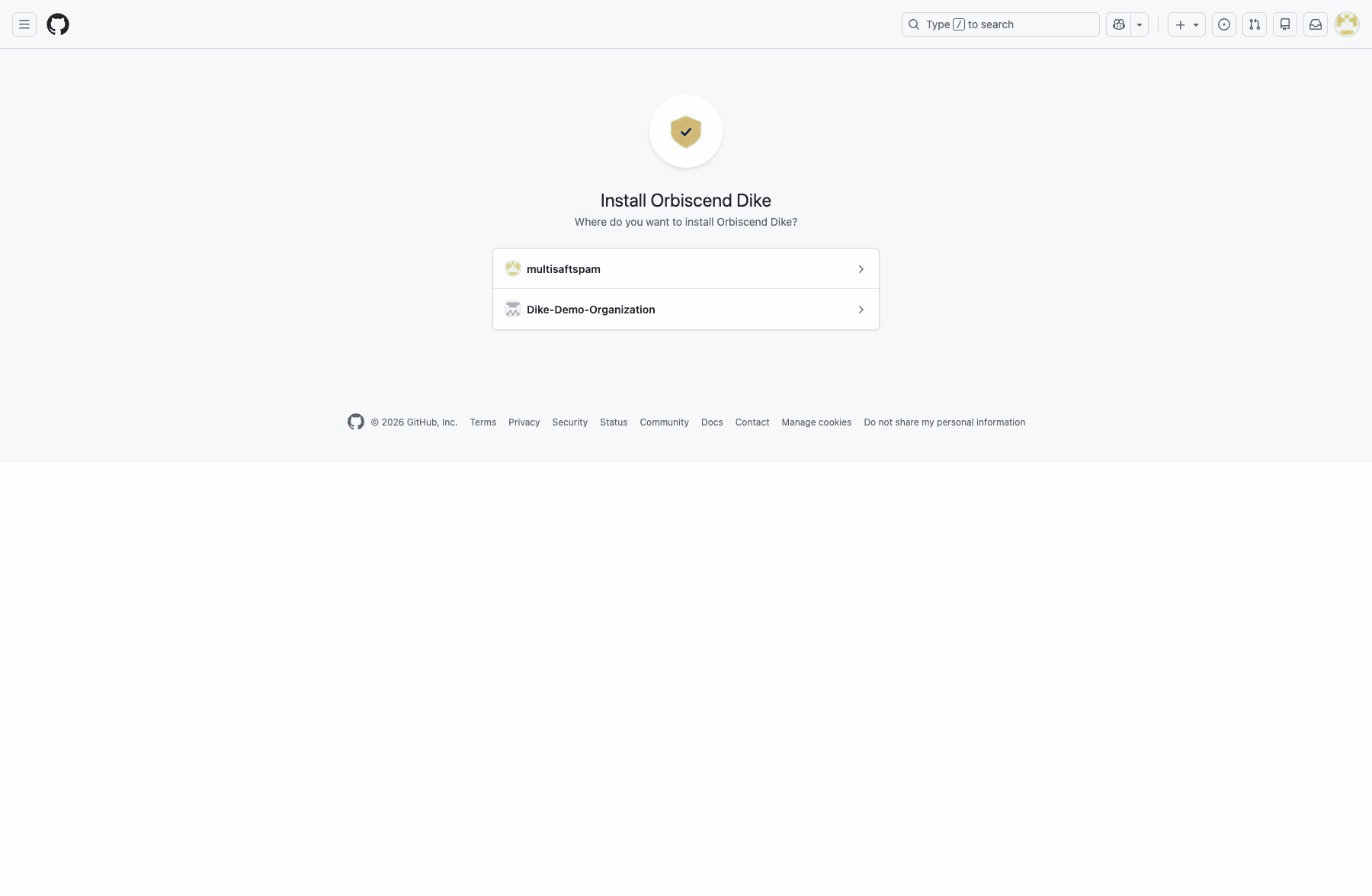1372x896 pixels.
Task: Expand the Dike-Demo-Organization chevron
Action: (x=861, y=309)
